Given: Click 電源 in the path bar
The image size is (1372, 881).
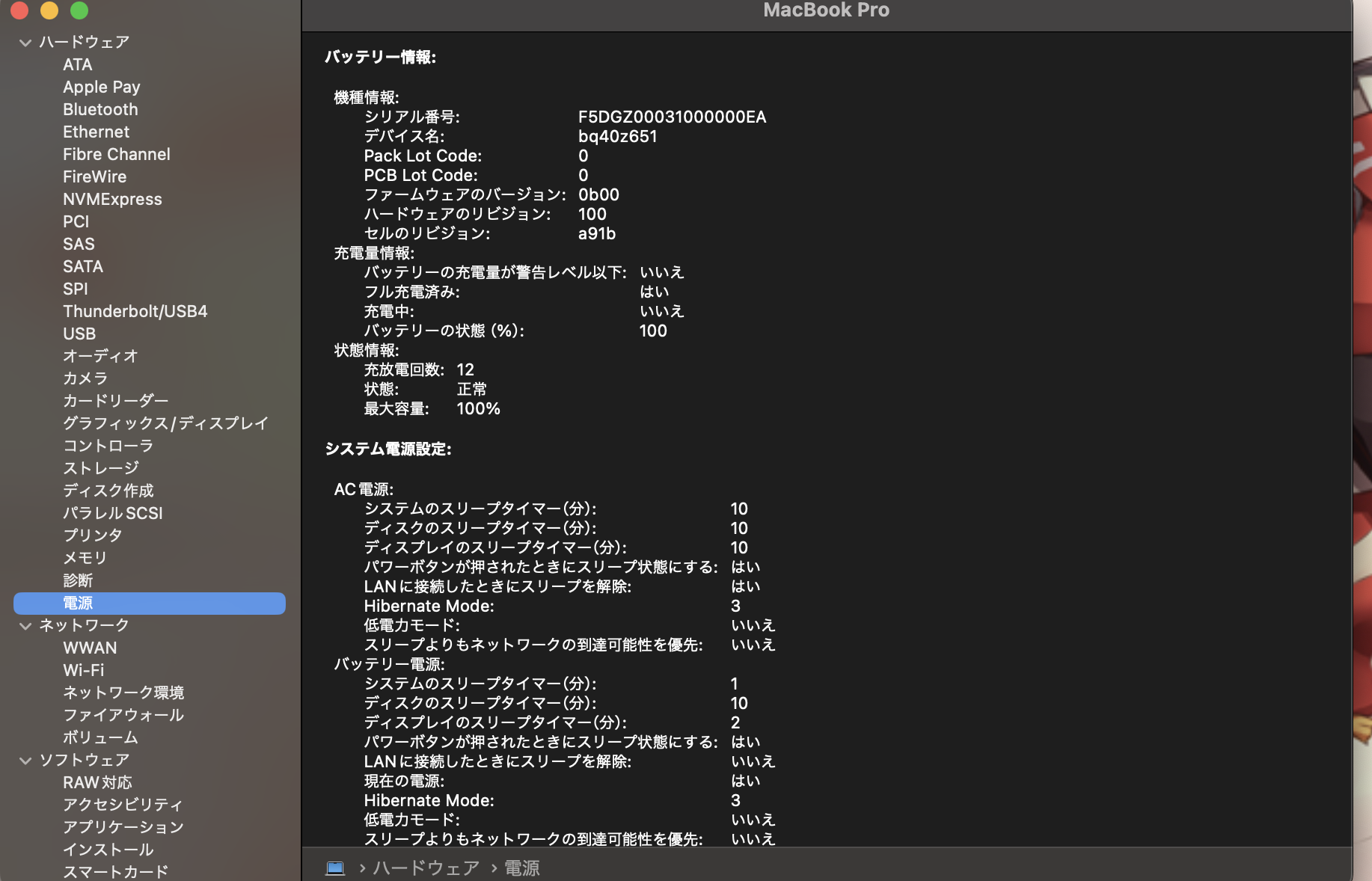Looking at the screenshot, I should pos(522,868).
